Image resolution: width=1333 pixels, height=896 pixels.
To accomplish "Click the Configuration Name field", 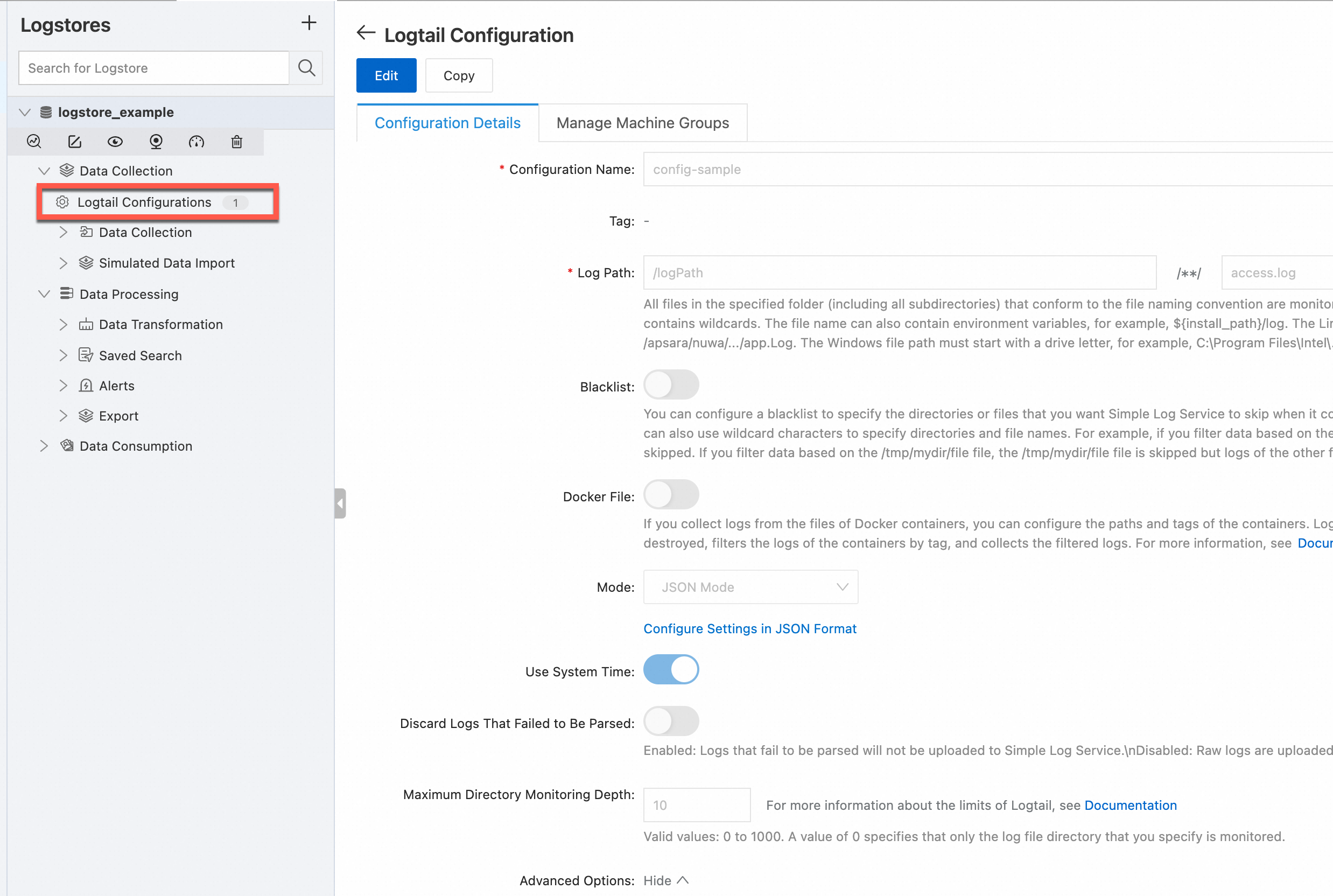I will point(988,169).
